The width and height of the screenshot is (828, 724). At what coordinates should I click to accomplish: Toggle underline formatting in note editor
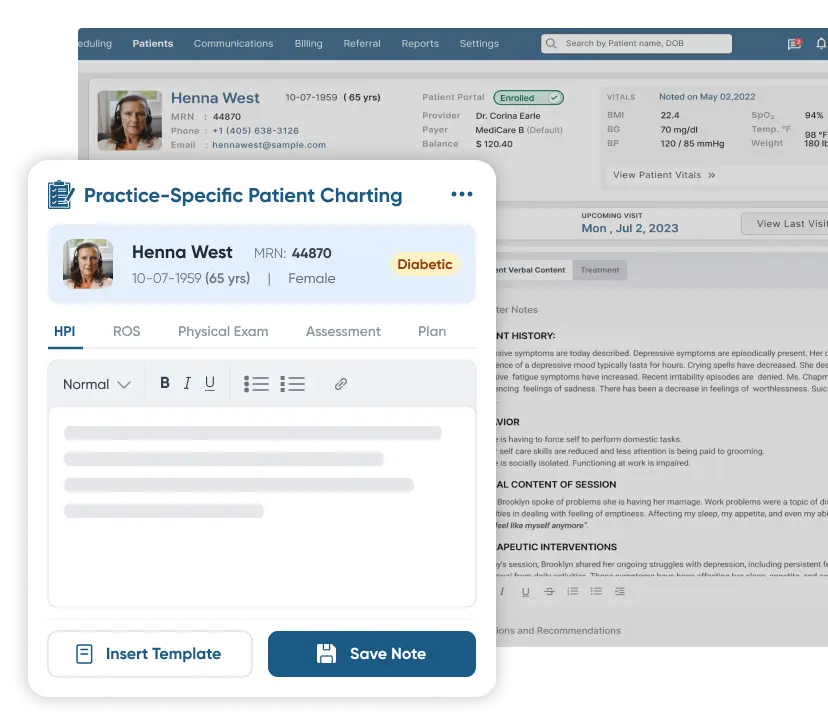click(x=210, y=383)
